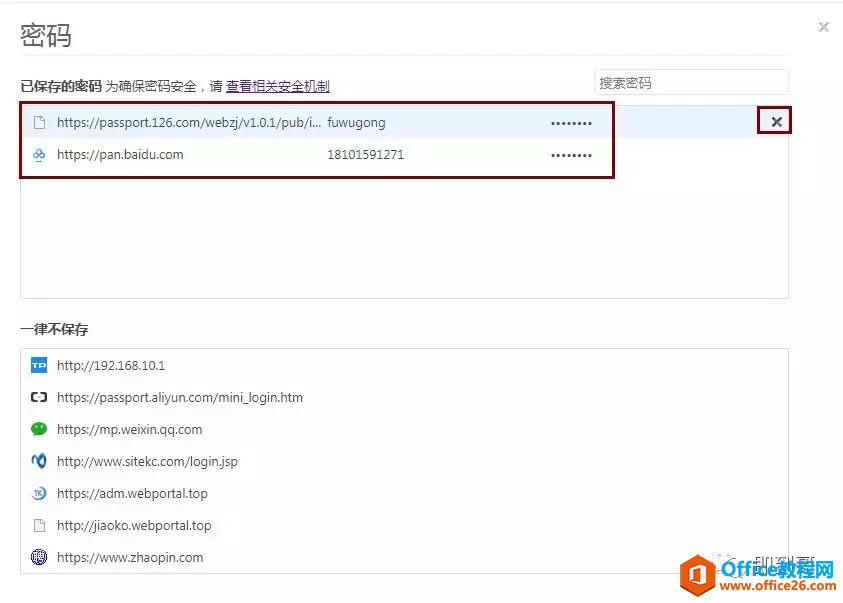
Task: Click username fuwugong
Action: 356,123
